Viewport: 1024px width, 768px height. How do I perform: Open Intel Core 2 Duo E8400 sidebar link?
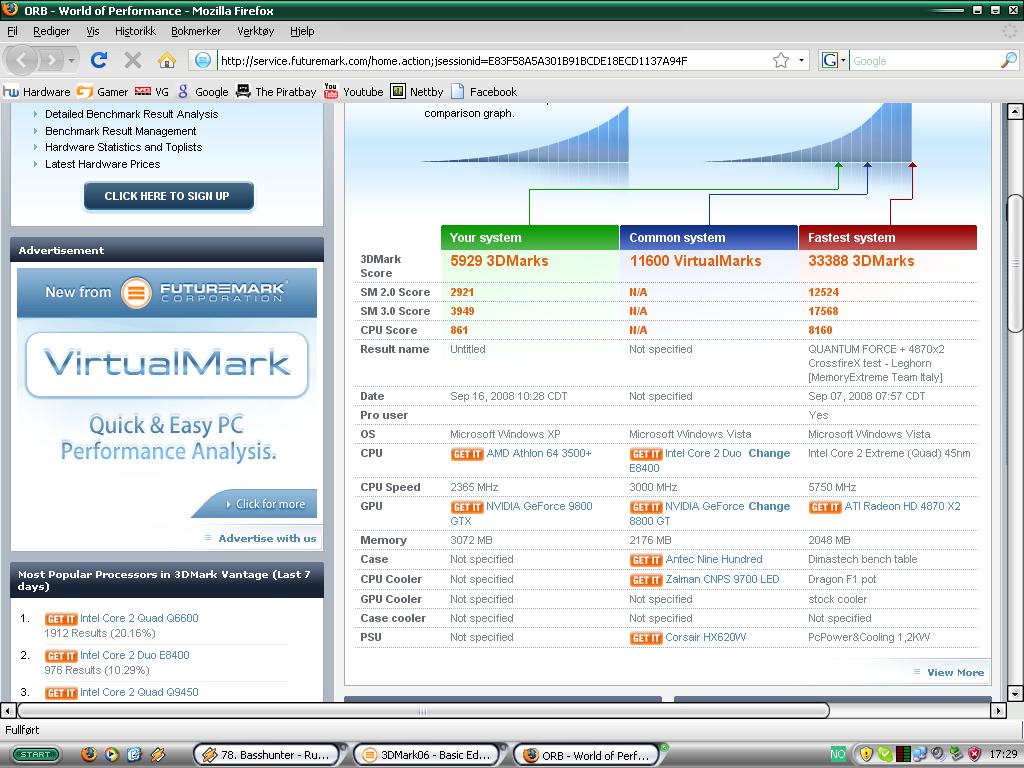135,655
